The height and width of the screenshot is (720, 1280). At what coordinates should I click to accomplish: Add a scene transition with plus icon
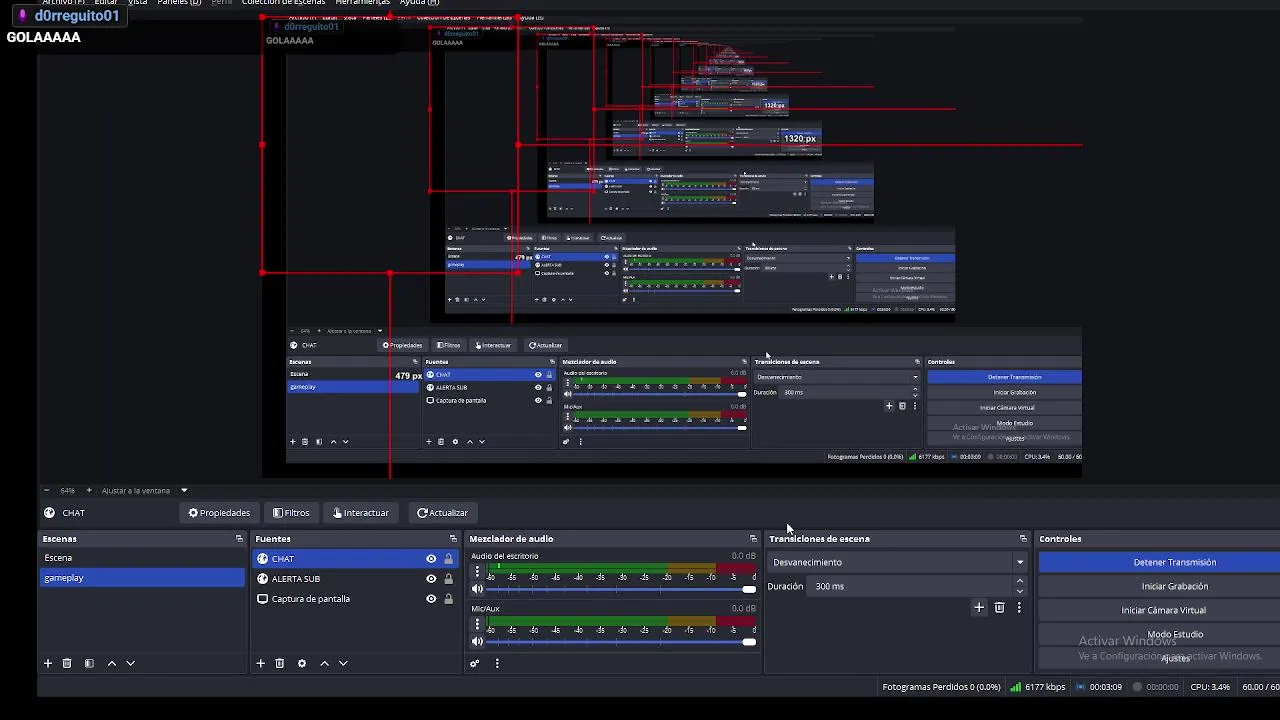pos(979,607)
